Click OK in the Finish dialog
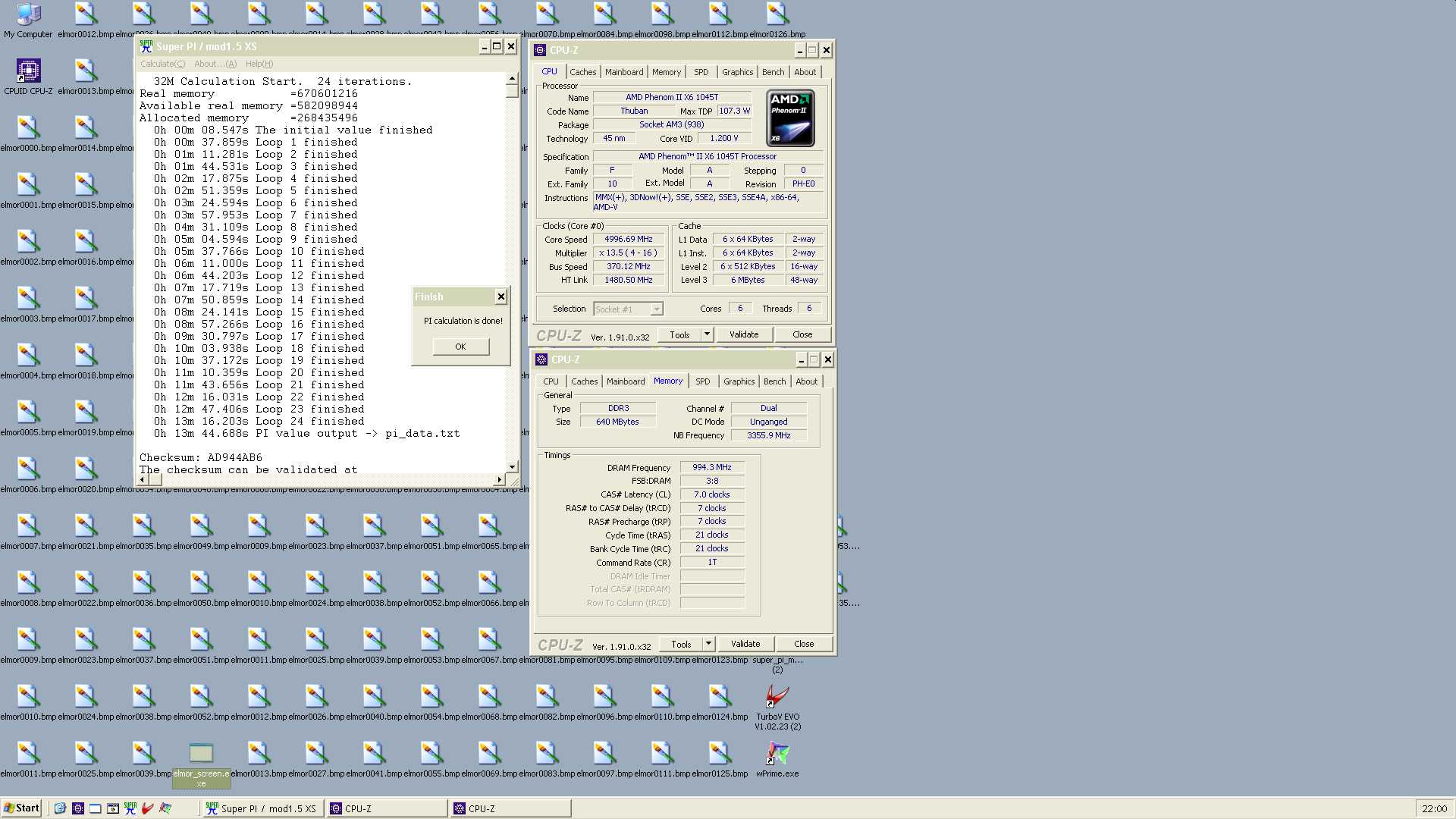Image resolution: width=1456 pixels, height=819 pixels. coord(460,347)
